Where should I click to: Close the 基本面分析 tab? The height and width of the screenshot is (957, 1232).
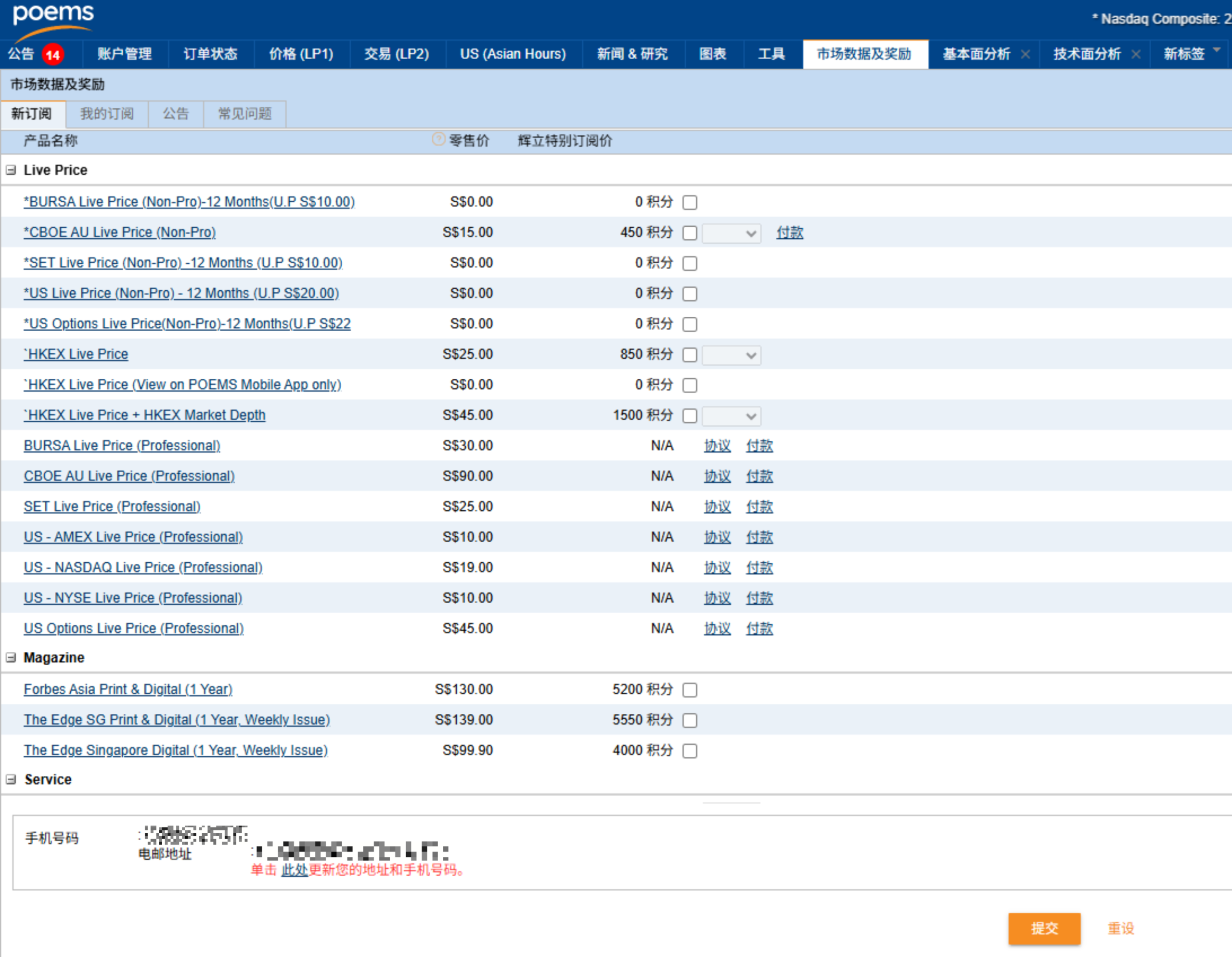coord(1025,54)
